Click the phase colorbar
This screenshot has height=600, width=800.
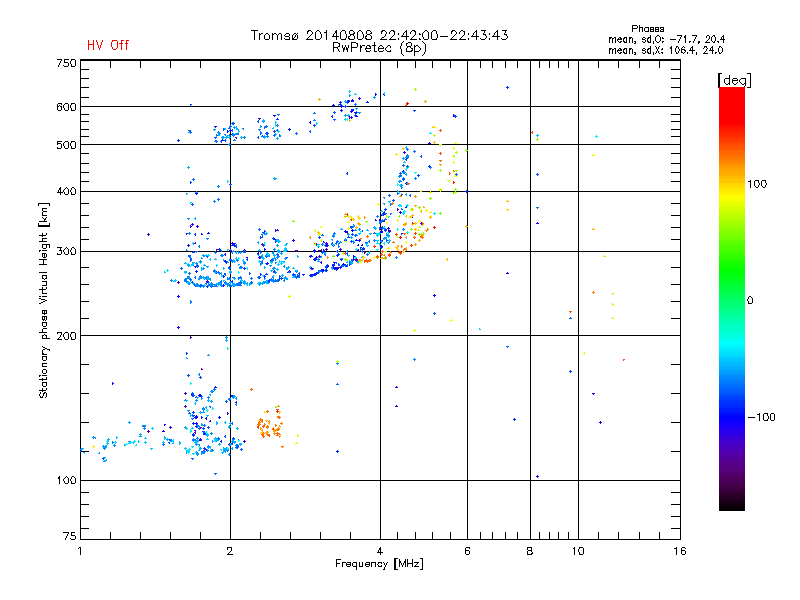732,298
